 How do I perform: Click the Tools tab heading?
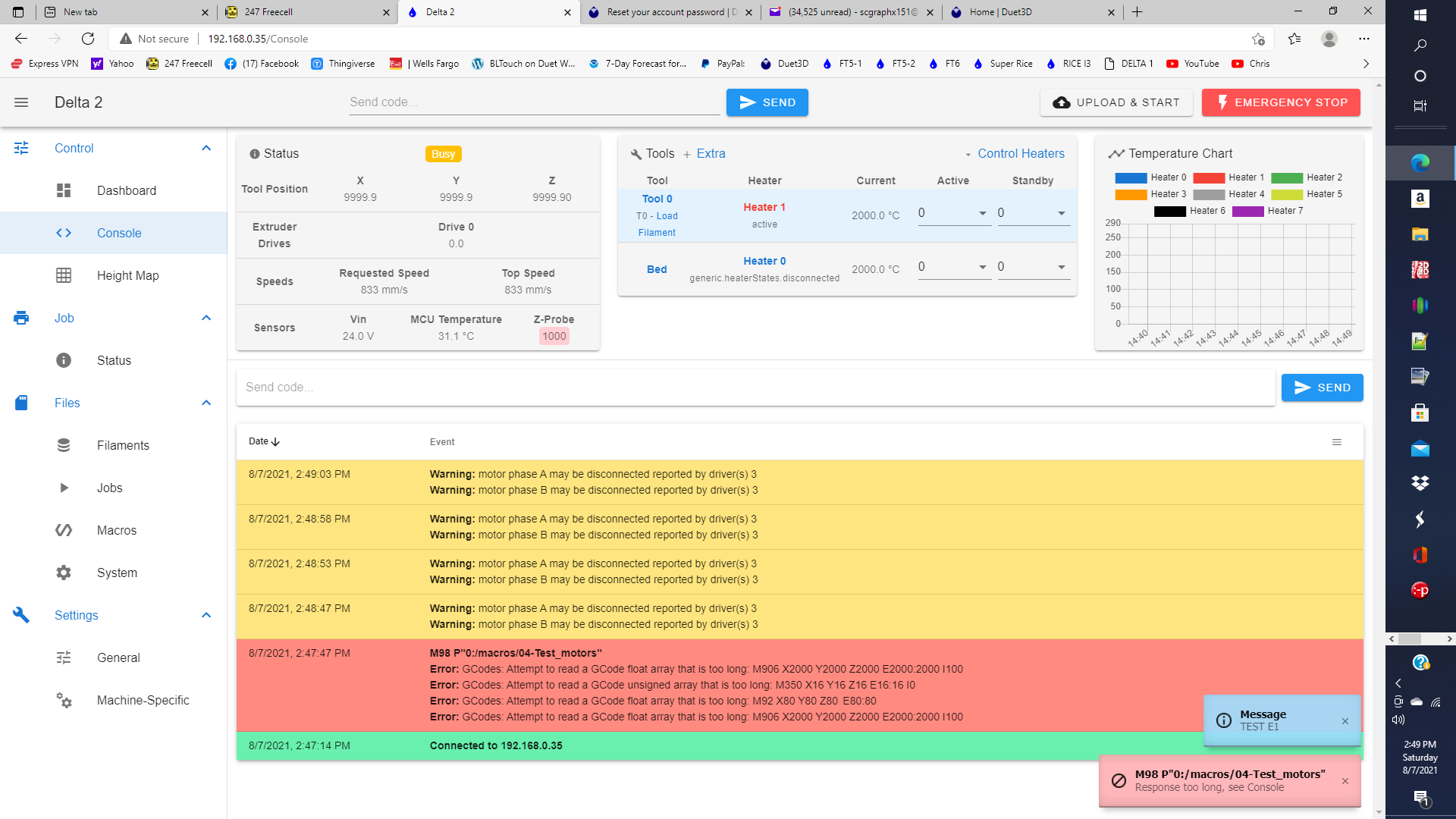coord(652,153)
